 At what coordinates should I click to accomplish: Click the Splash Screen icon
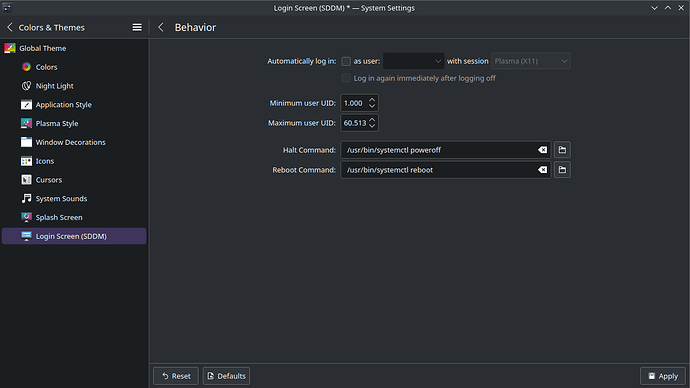26,217
